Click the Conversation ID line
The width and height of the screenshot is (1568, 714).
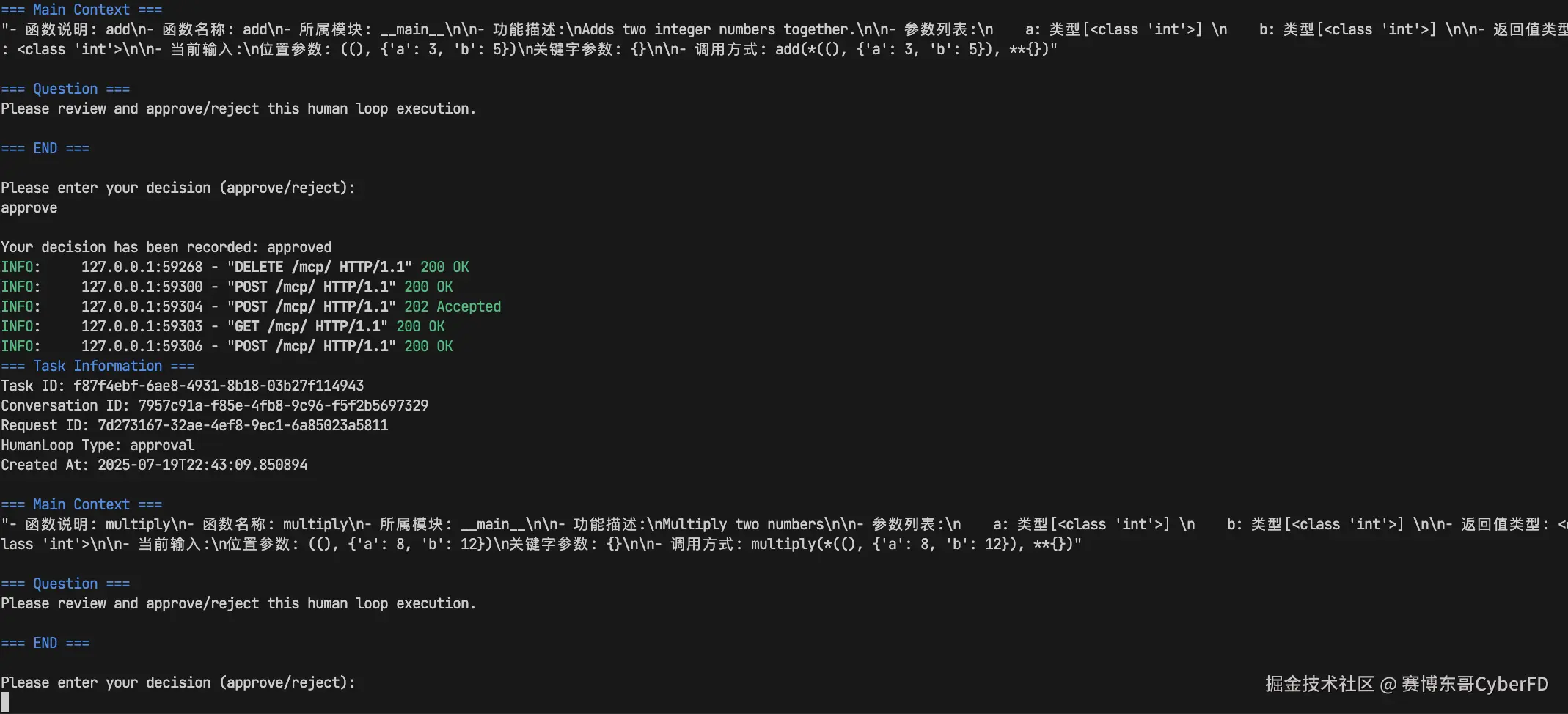pyautogui.click(x=215, y=405)
